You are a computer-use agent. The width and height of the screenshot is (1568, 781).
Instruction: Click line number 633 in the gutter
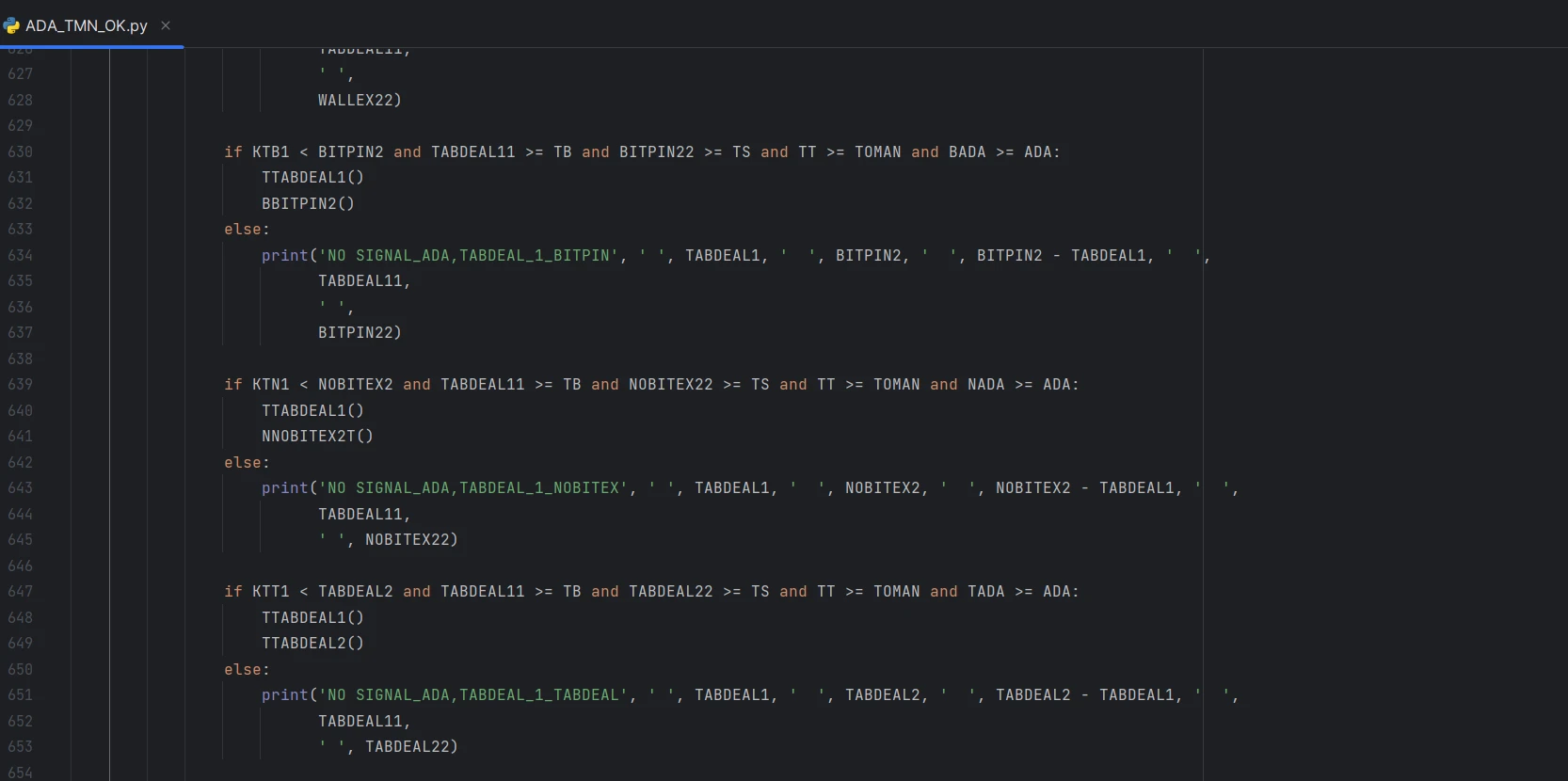tap(20, 229)
